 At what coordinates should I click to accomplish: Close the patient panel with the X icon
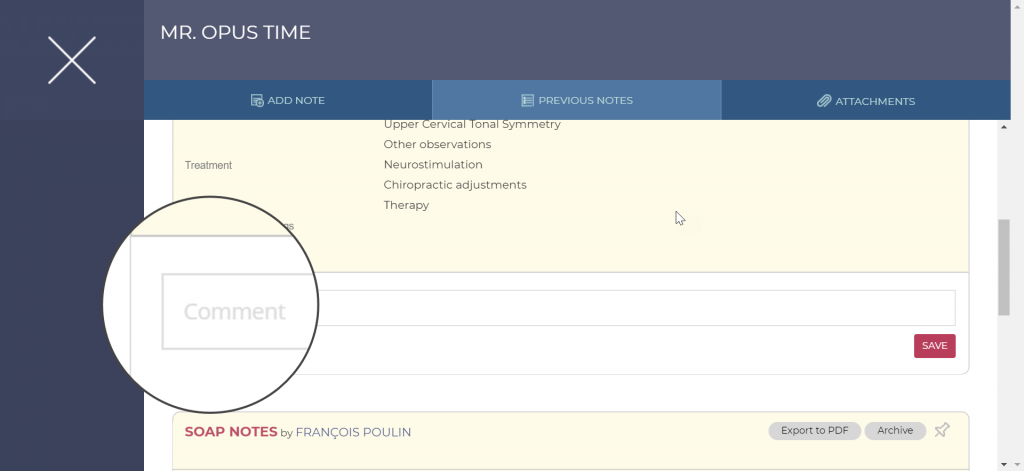pyautogui.click(x=72, y=60)
